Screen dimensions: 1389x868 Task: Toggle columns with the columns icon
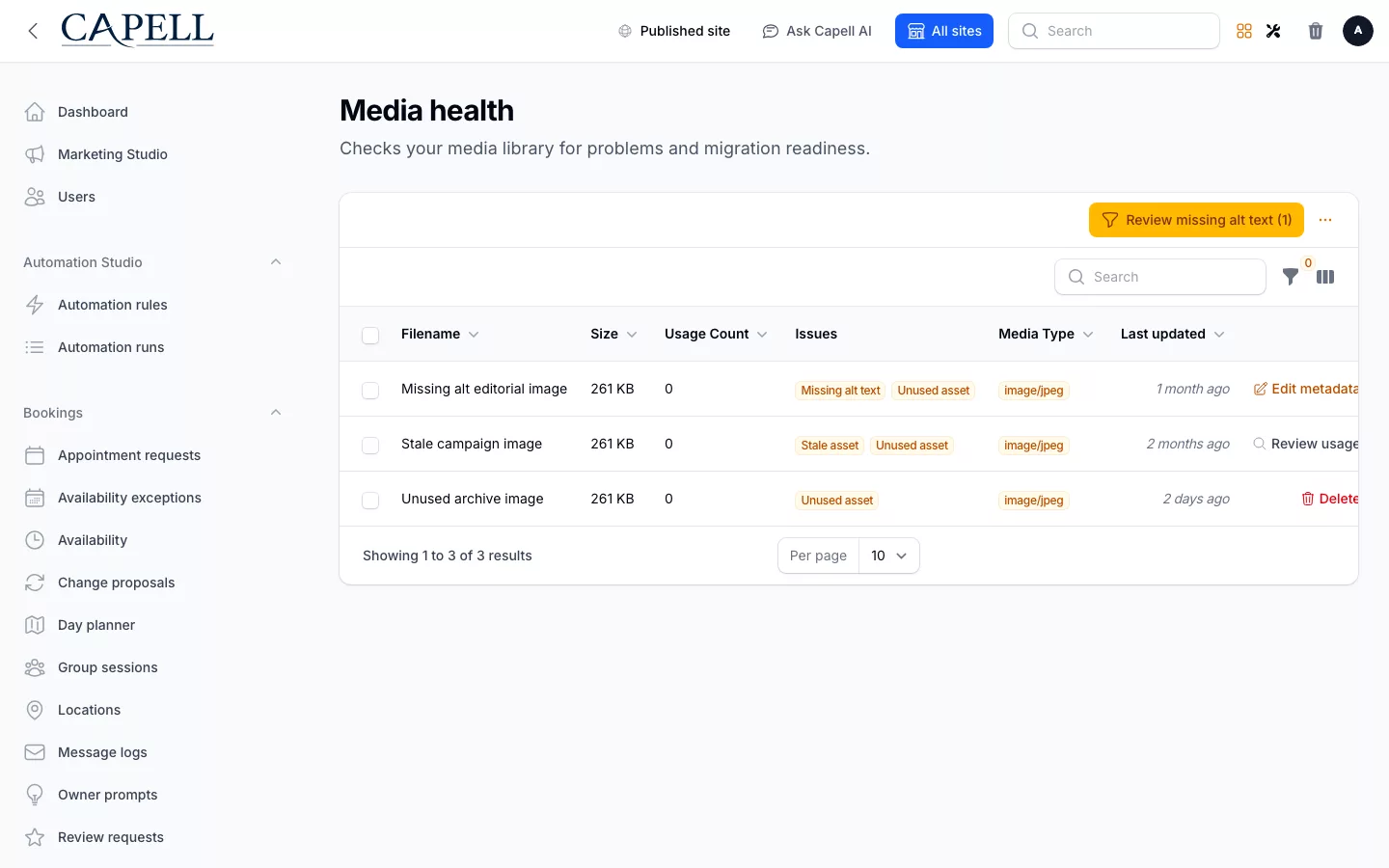[x=1325, y=277]
